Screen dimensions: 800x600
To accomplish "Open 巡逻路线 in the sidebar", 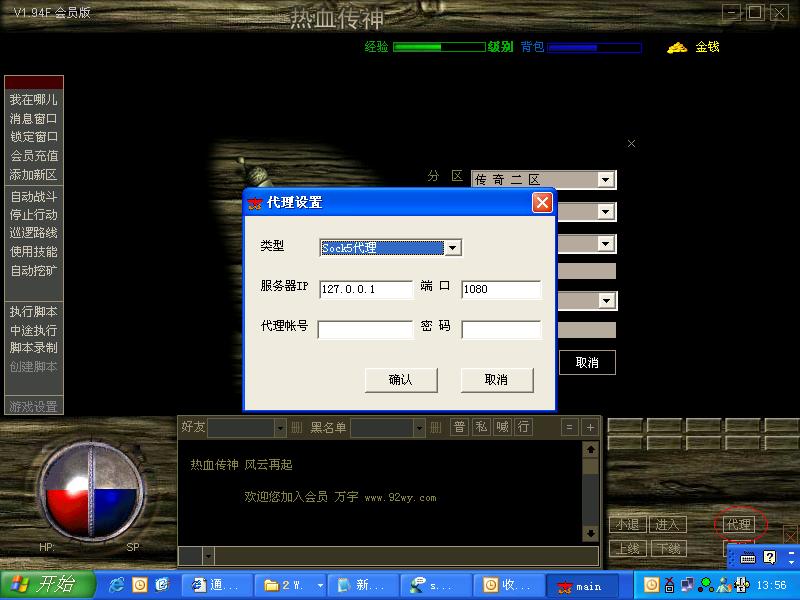I will (34, 233).
